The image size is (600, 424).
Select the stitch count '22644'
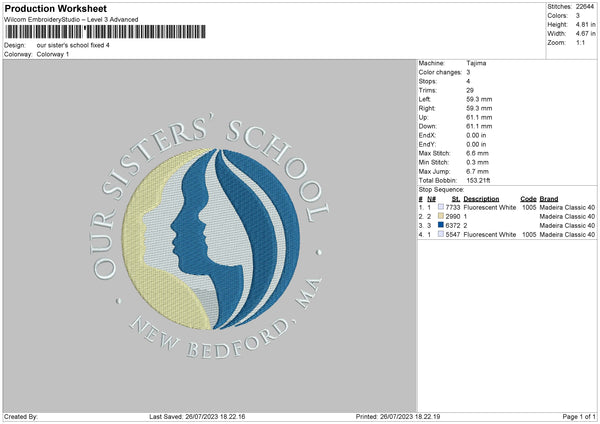click(x=585, y=7)
